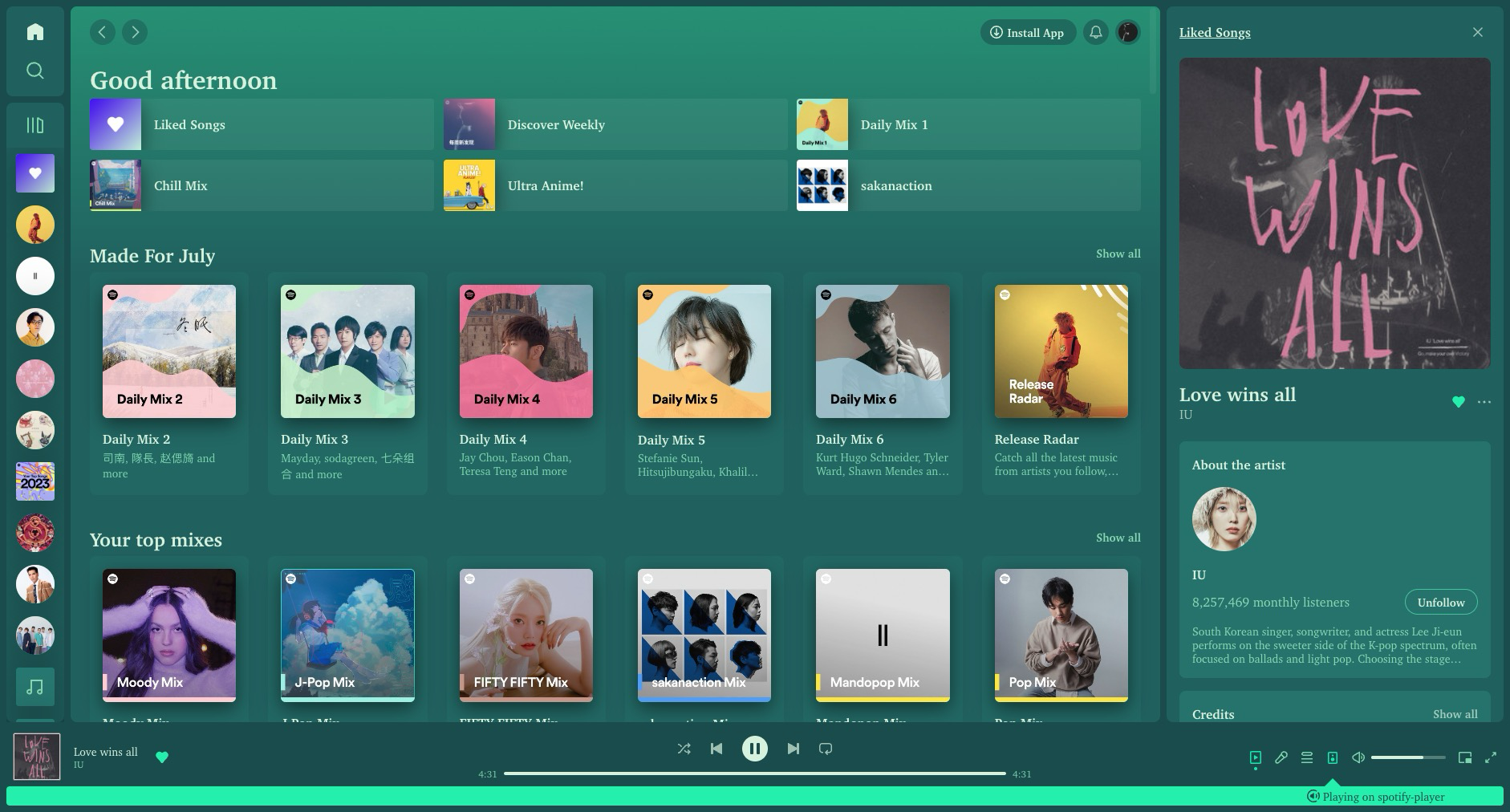The width and height of the screenshot is (1510, 812).
Task: Open the Daily Mix 5 card
Action: pos(704,383)
